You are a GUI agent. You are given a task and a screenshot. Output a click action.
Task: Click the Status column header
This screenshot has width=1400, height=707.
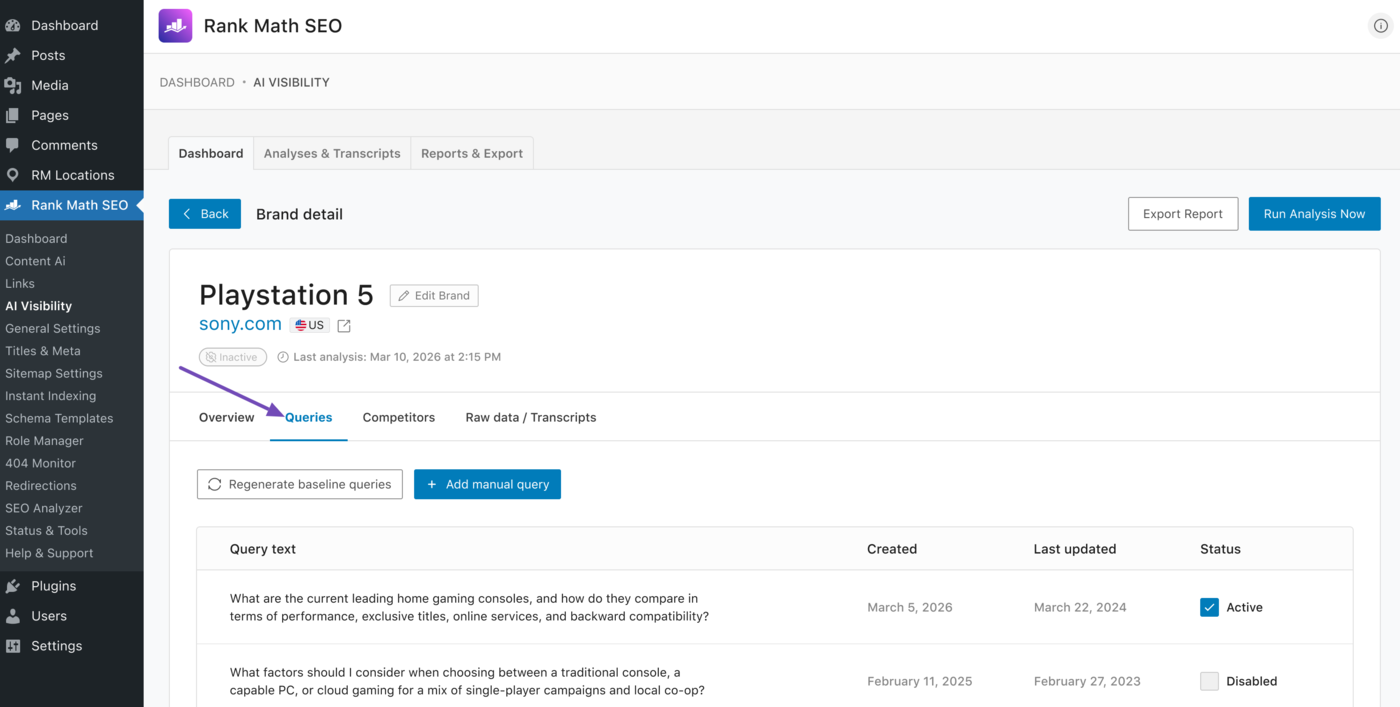point(1220,549)
